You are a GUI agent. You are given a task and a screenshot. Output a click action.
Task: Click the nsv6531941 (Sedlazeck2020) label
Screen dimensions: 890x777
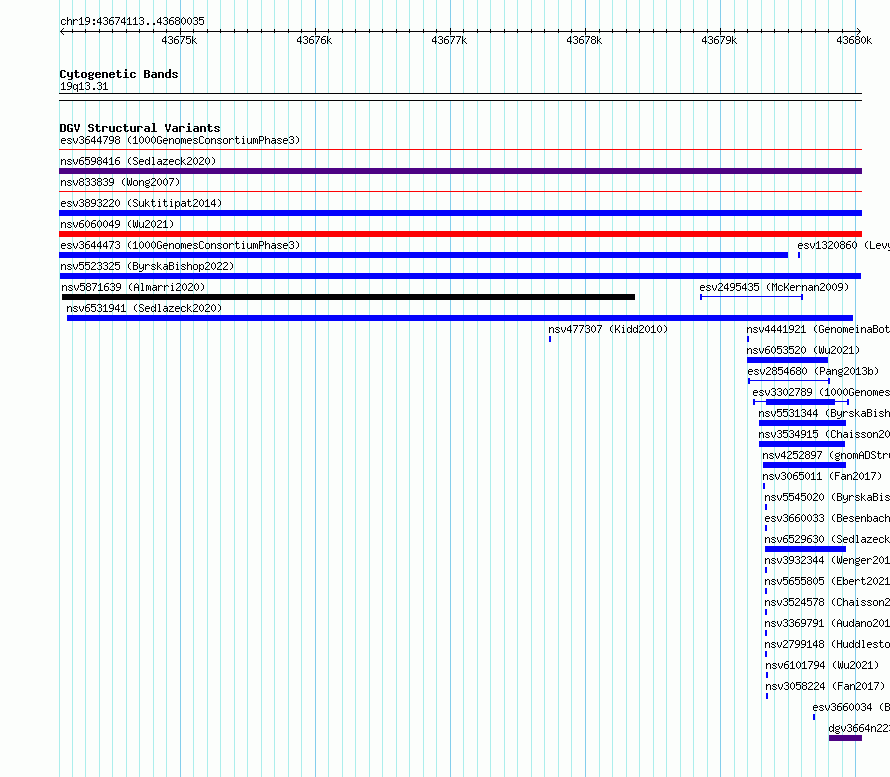tap(144, 308)
